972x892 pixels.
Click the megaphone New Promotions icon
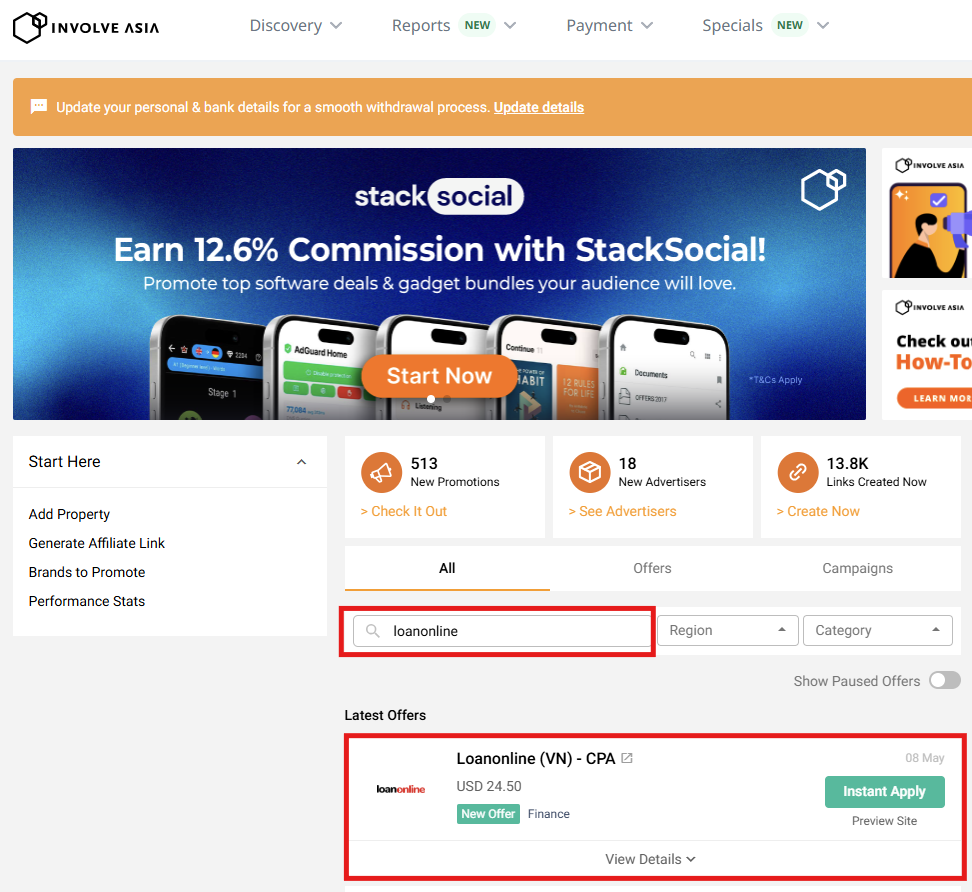point(381,473)
